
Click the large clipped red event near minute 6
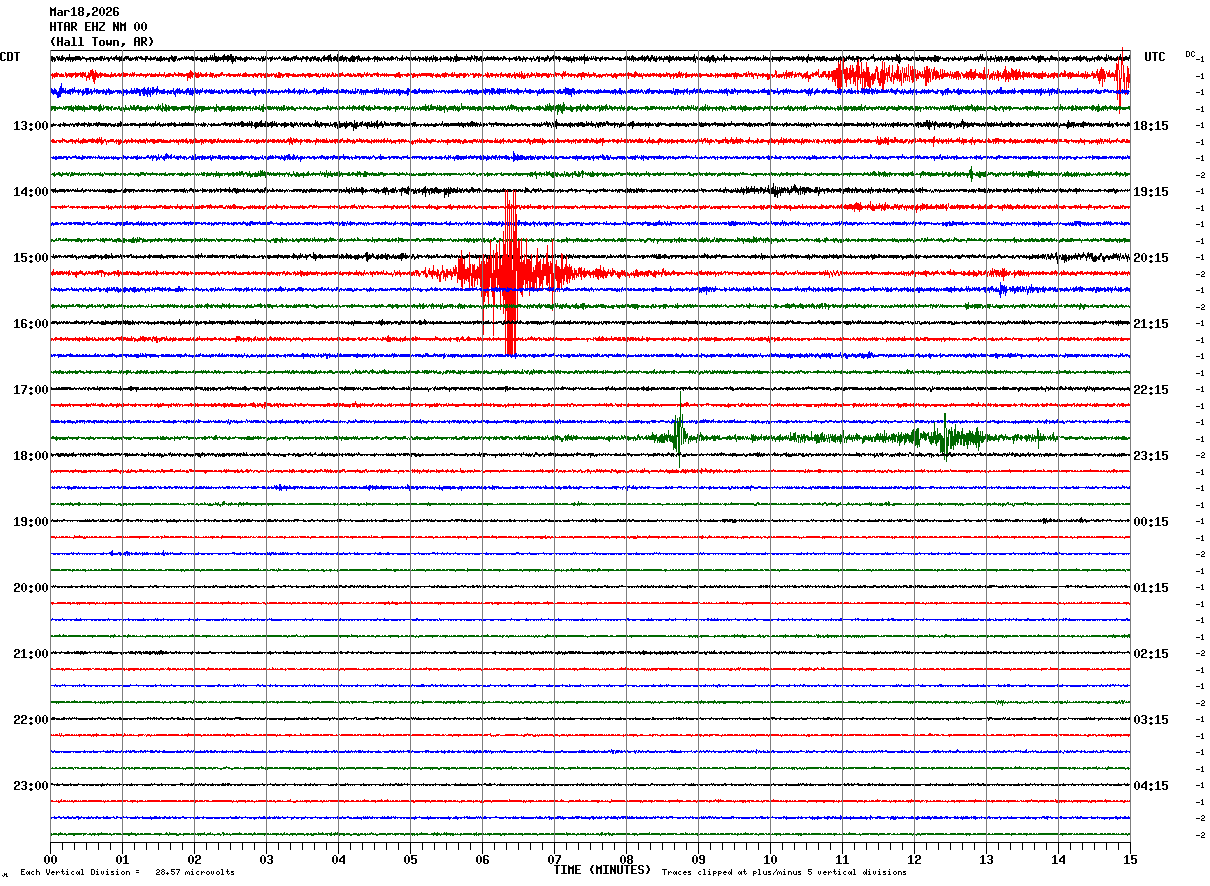(x=510, y=272)
